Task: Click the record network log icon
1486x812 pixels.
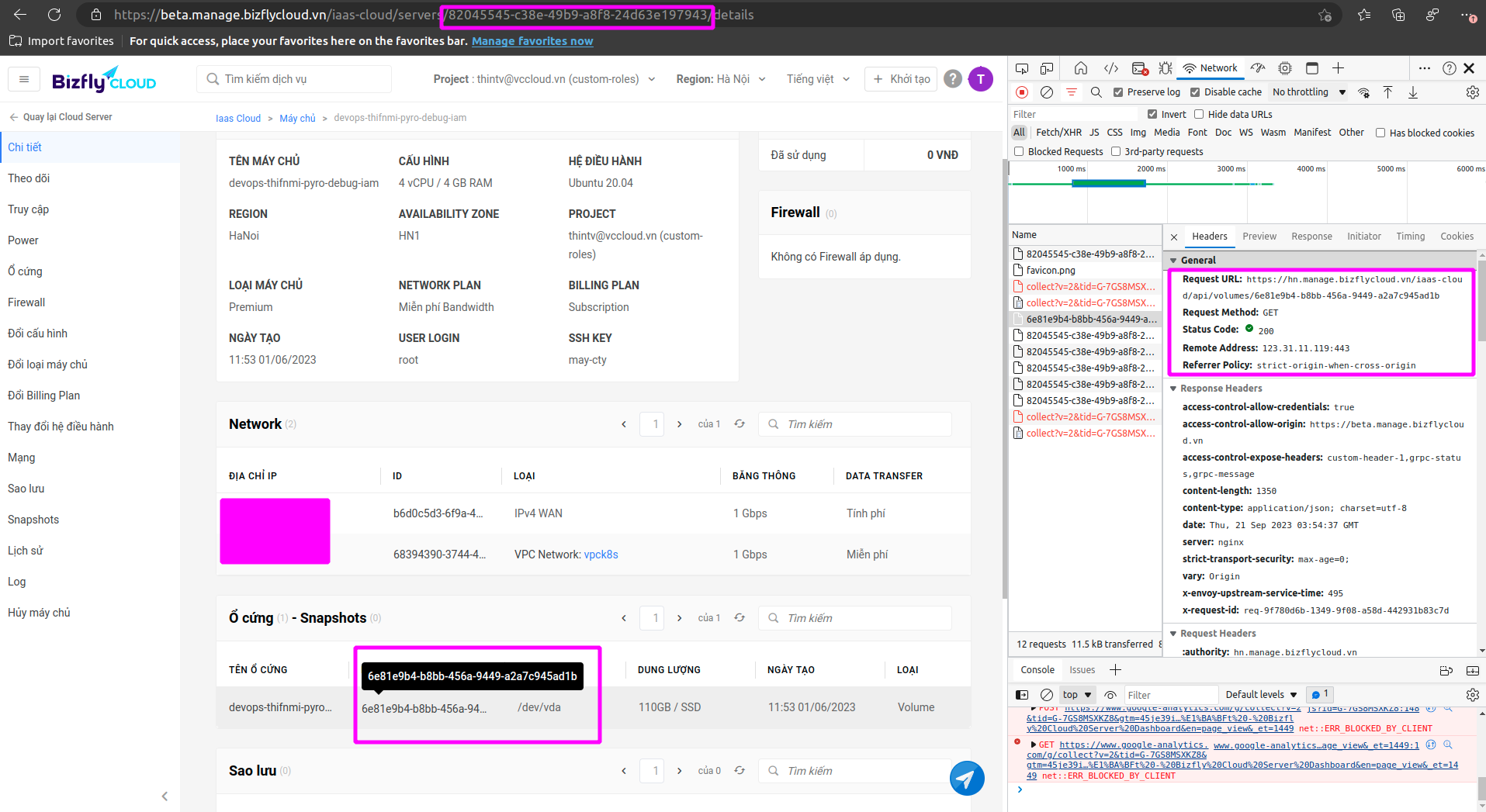Action: tap(1022, 92)
